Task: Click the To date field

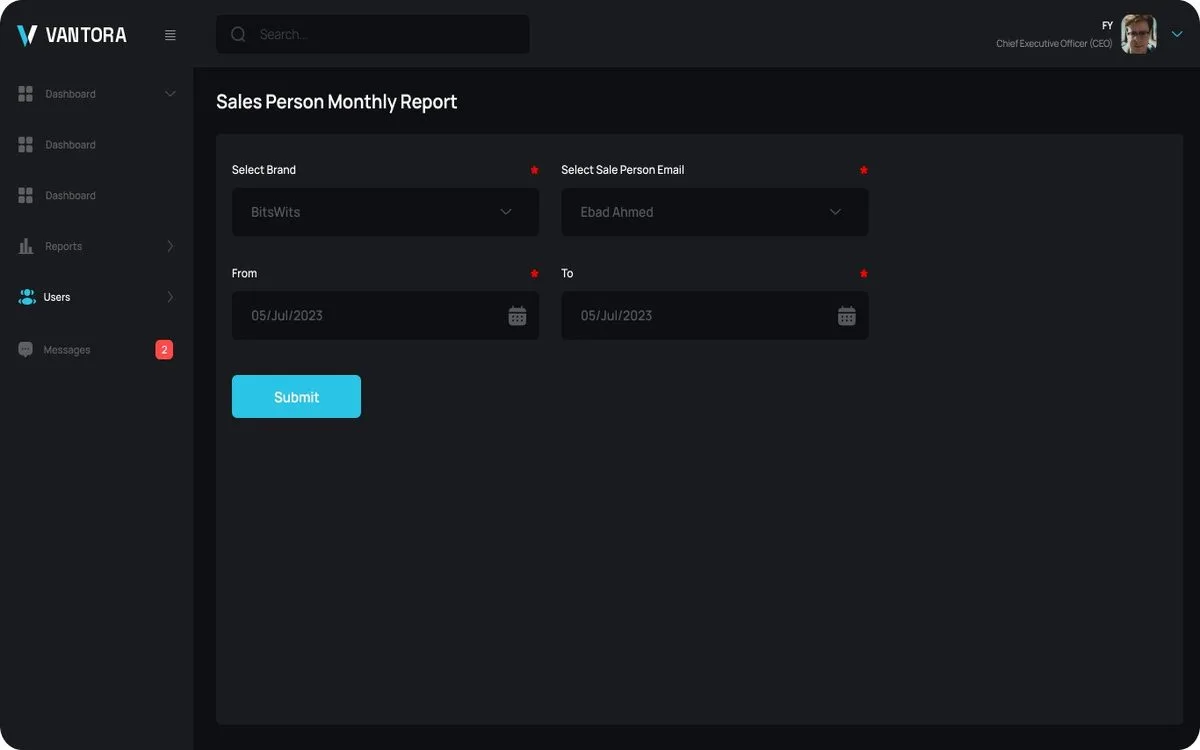Action: click(x=714, y=316)
